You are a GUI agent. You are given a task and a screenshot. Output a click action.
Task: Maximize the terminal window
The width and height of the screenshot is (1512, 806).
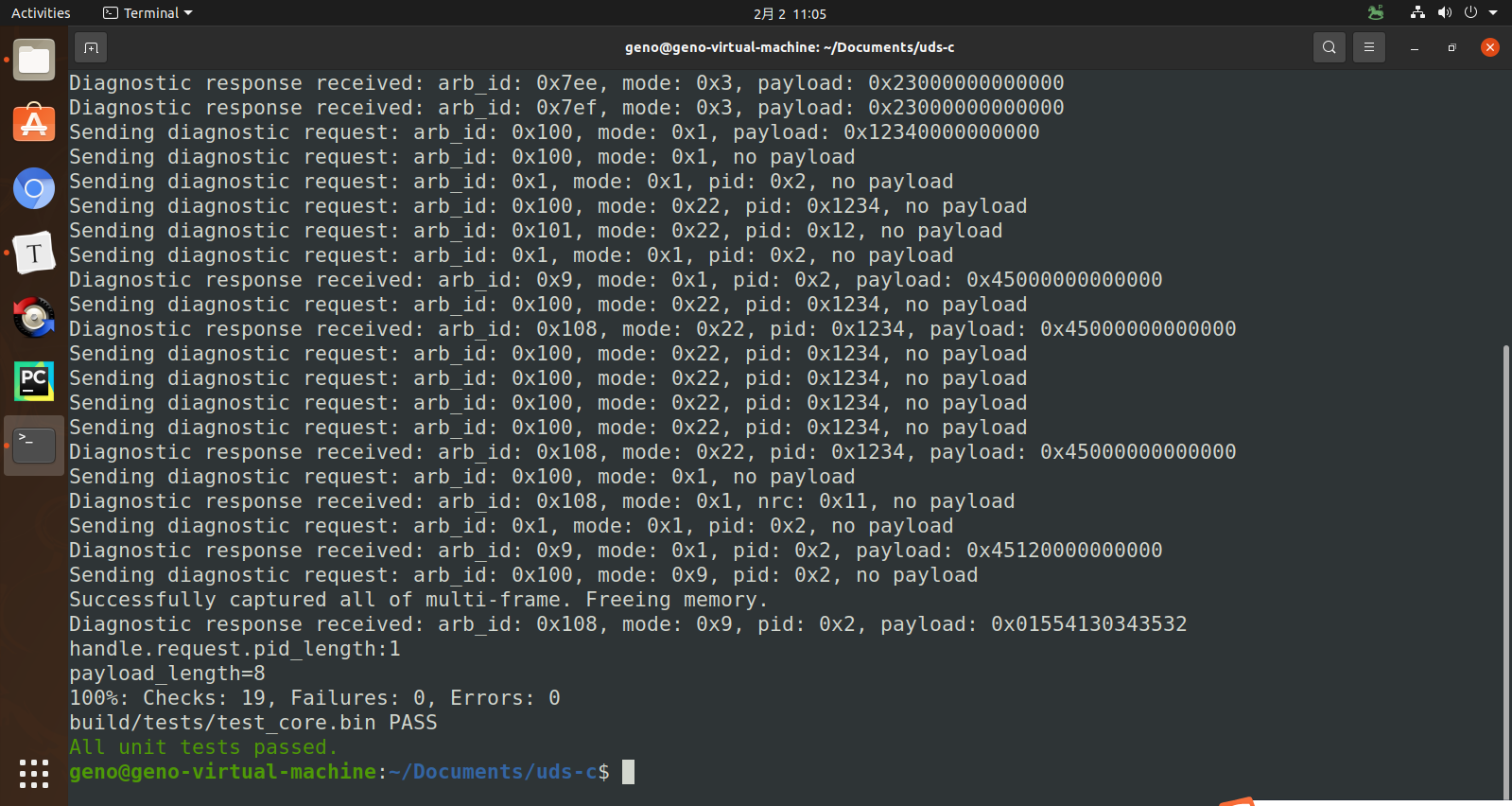pyautogui.click(x=1451, y=47)
